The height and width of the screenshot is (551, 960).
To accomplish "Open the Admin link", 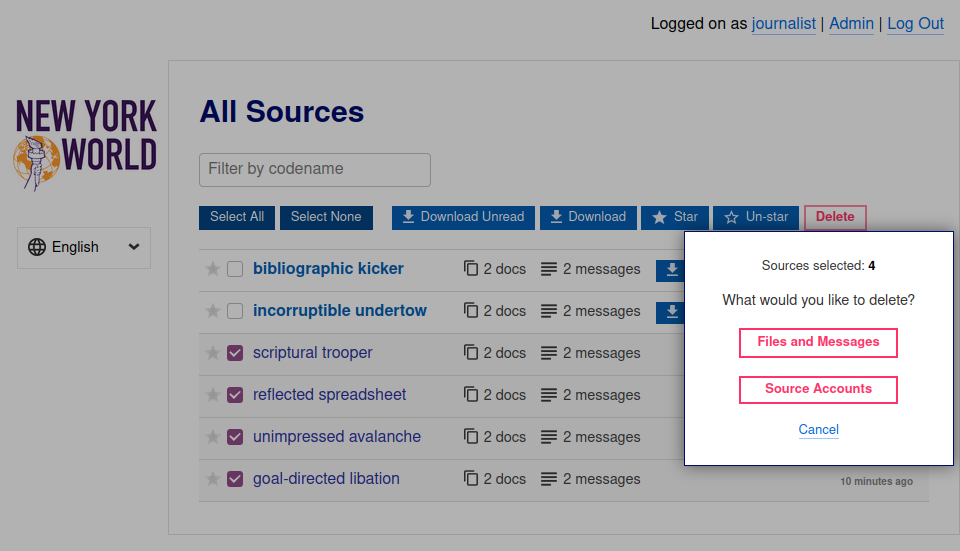I will pos(852,24).
